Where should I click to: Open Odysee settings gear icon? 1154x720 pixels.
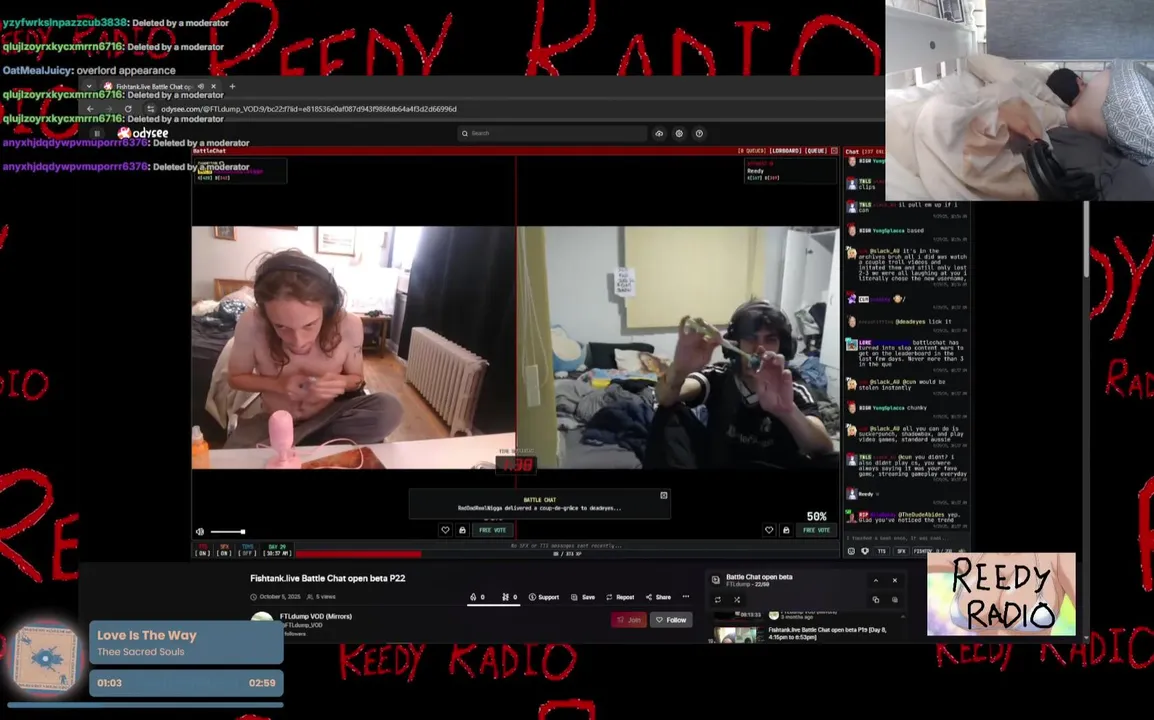click(x=679, y=133)
